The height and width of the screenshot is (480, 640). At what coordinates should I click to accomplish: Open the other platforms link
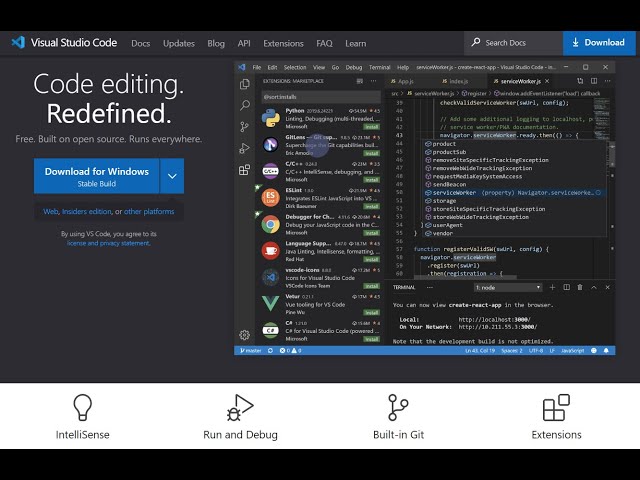[x=149, y=211]
